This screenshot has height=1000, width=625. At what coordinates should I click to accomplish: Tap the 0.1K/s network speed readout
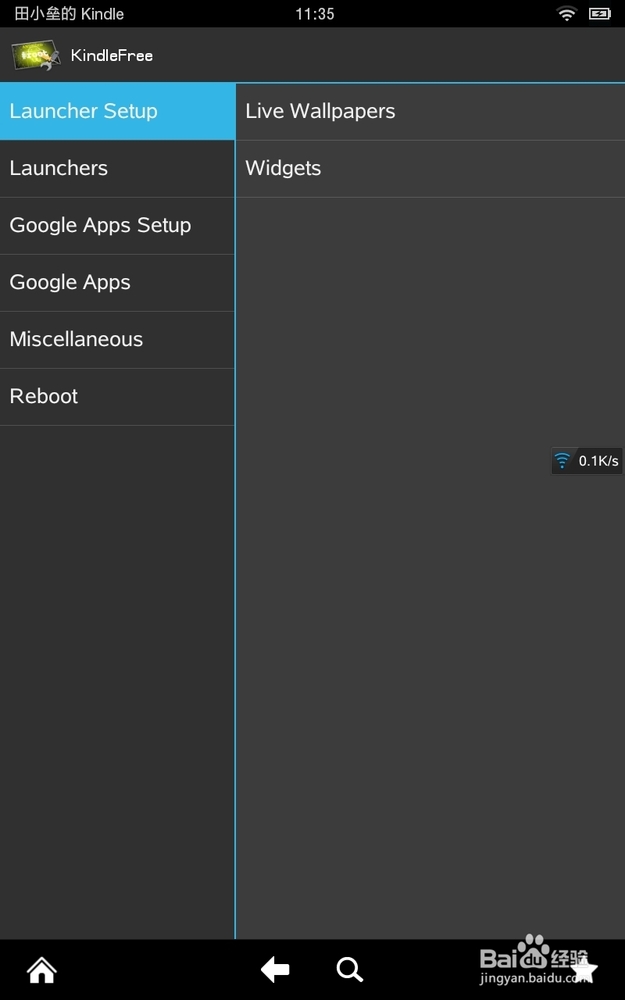pos(599,461)
